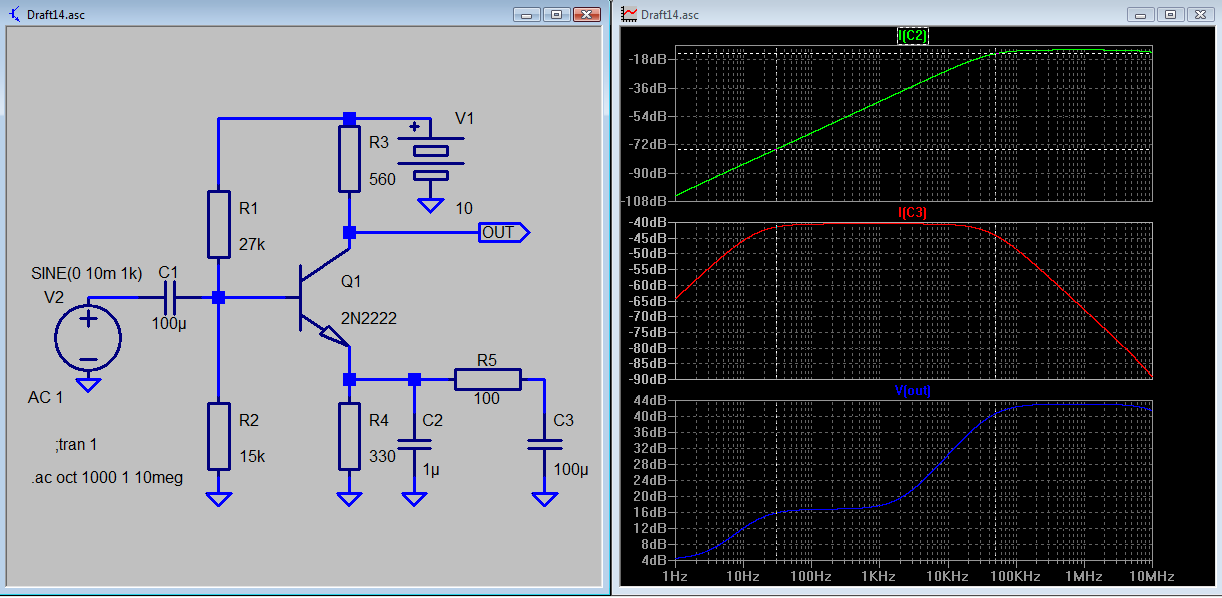Click the V(out) trace label
The image size is (1222, 598).
tap(913, 391)
